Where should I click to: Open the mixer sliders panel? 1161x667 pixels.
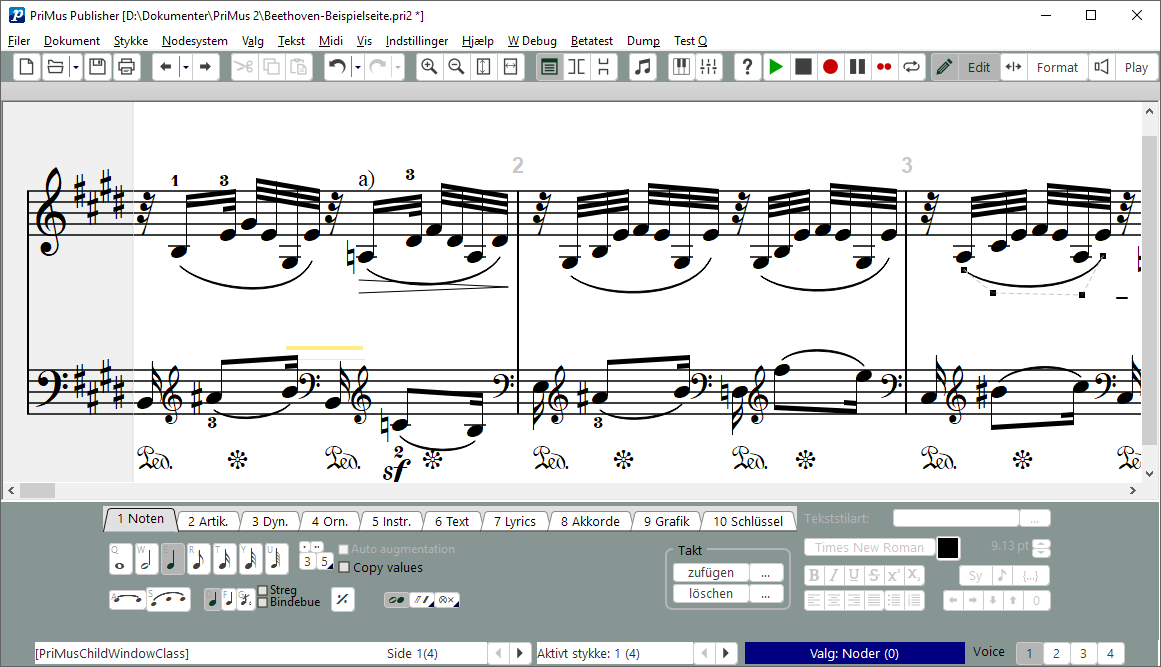709,67
